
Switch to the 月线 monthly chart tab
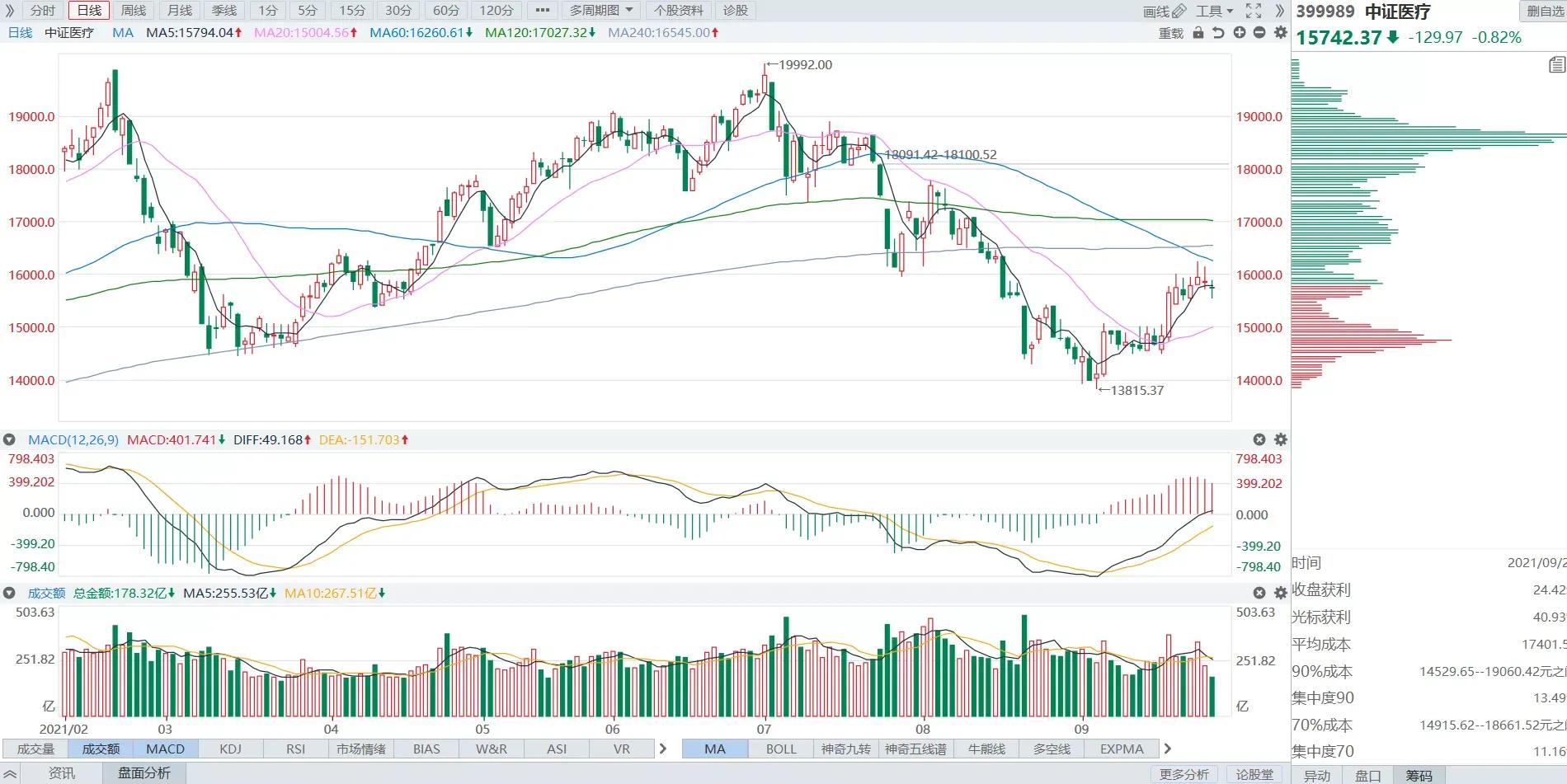(180, 11)
